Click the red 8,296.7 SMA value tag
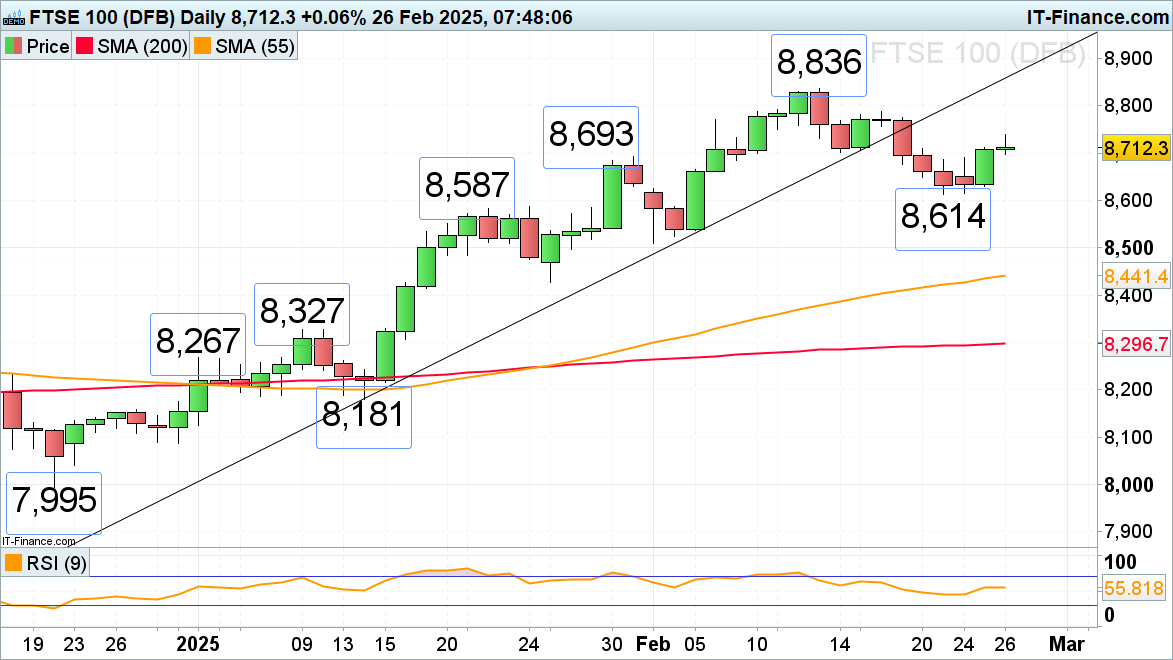 [1135, 344]
